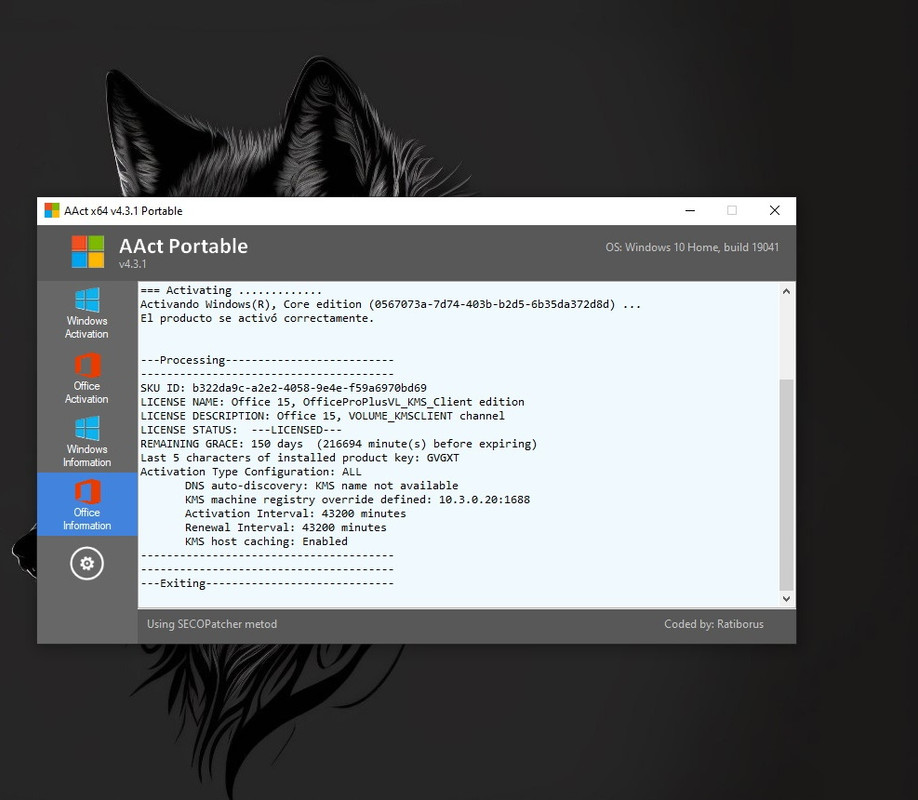The height and width of the screenshot is (800, 918).
Task: Click the log scrollbar up arrow
Action: coord(786,291)
